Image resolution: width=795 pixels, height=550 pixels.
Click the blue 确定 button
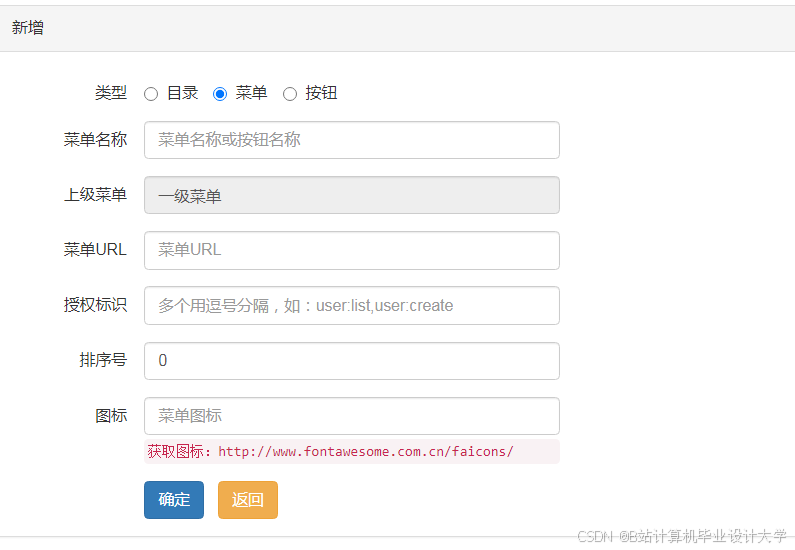coord(174,500)
